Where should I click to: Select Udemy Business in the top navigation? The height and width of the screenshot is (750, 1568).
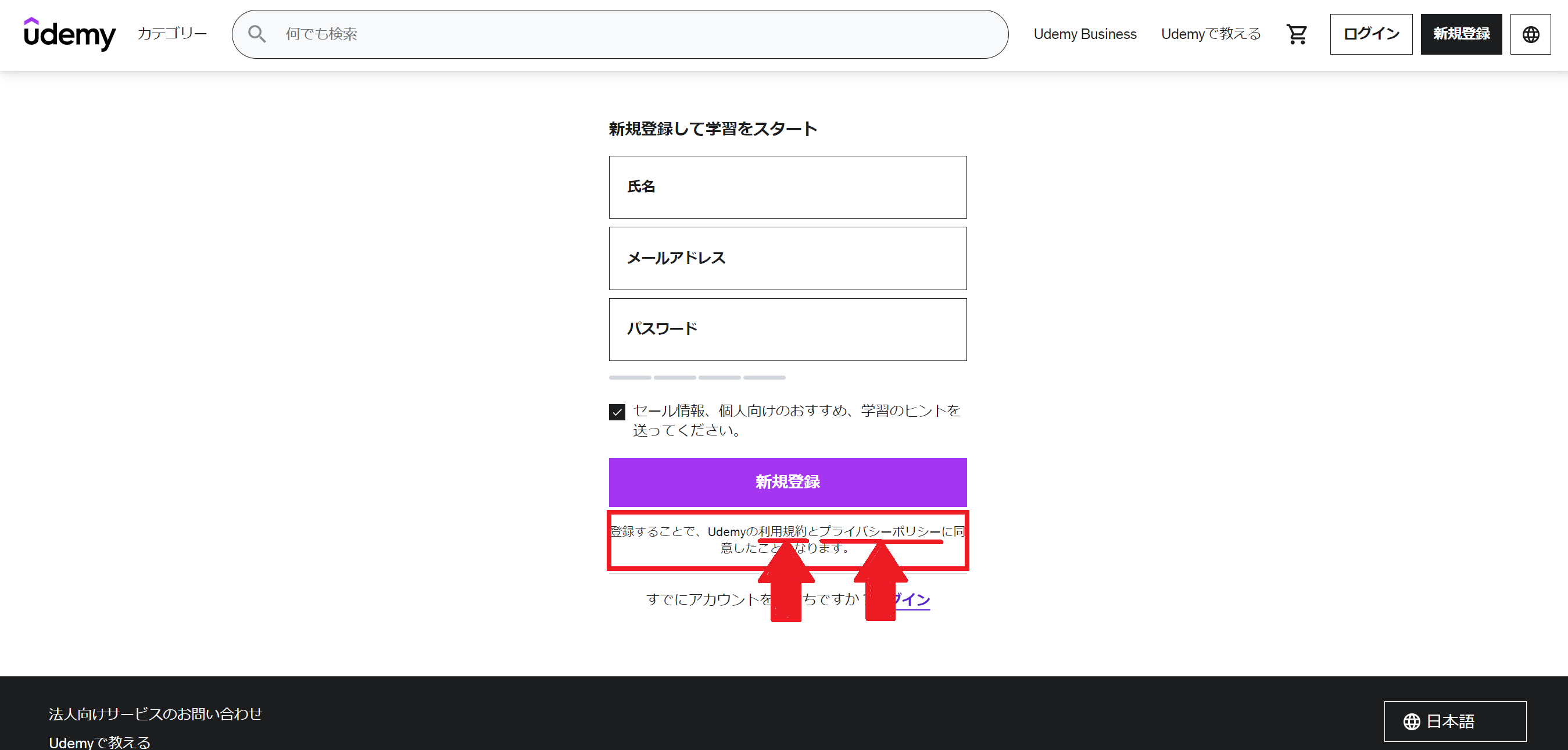pyautogui.click(x=1084, y=34)
